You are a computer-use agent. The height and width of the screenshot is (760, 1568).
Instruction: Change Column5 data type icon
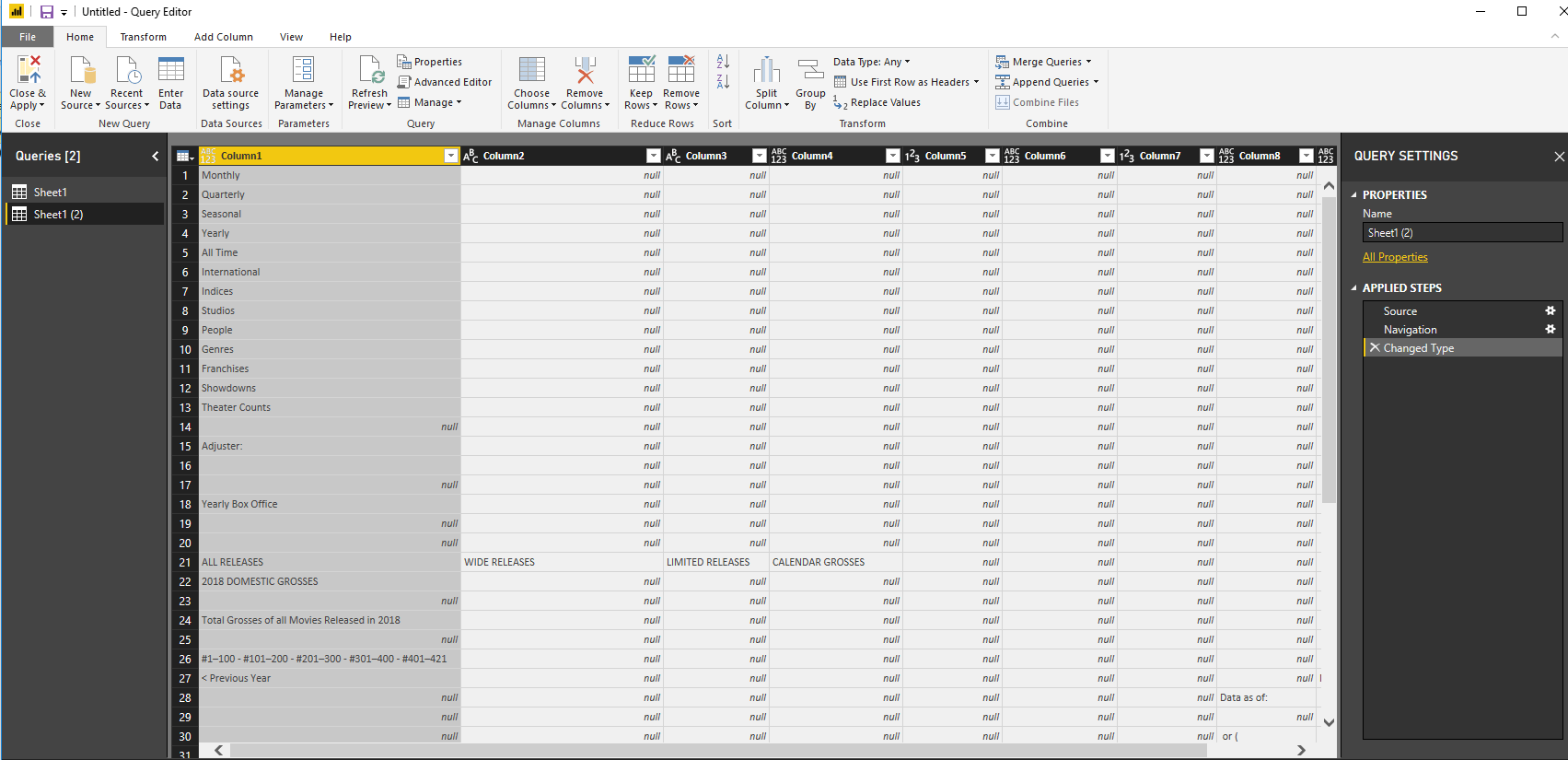pos(912,156)
